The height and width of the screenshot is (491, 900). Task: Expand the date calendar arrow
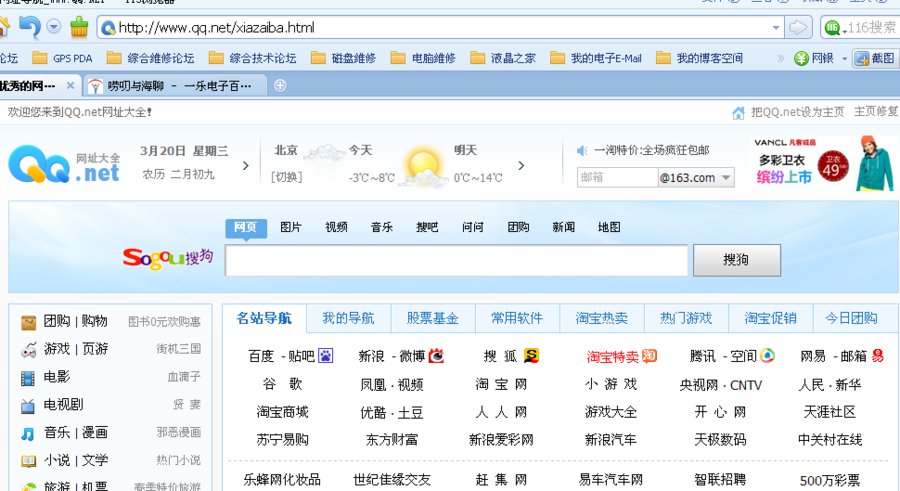point(246,165)
